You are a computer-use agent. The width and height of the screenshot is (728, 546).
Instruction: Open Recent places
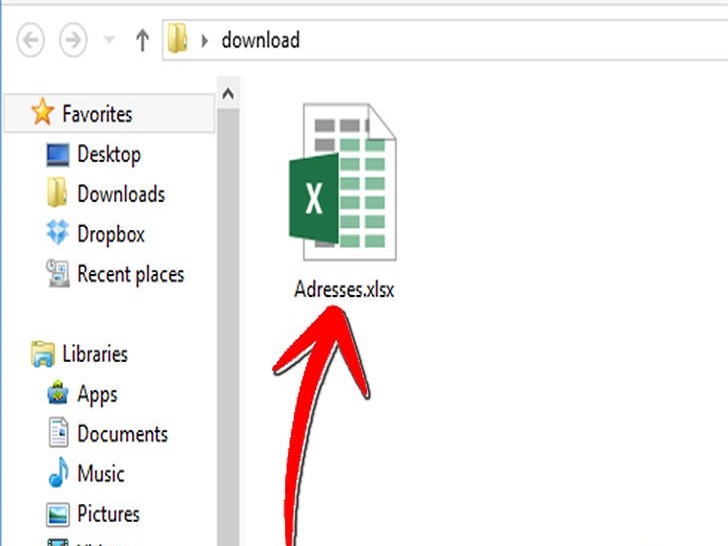pyautogui.click(x=131, y=274)
